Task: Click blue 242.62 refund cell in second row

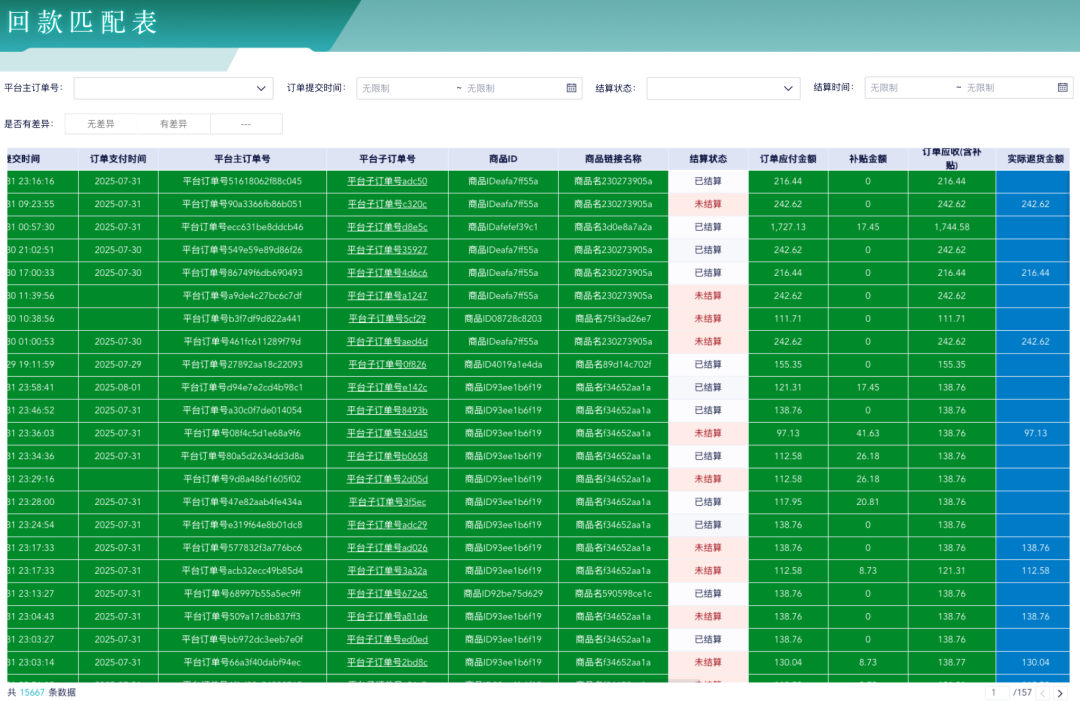Action: click(x=1035, y=204)
